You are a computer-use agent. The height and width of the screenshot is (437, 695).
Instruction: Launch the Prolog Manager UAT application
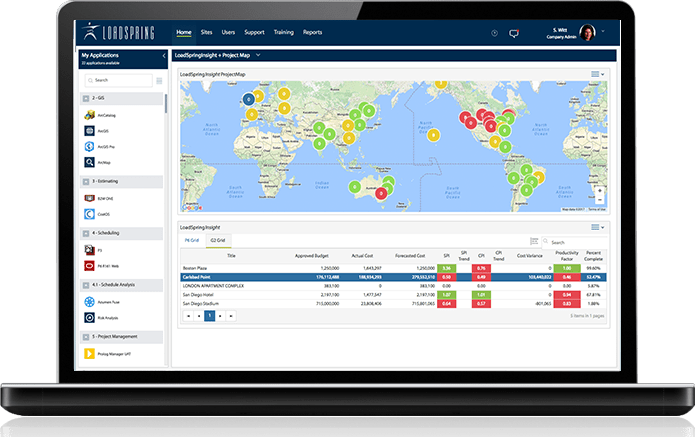click(x=107, y=354)
